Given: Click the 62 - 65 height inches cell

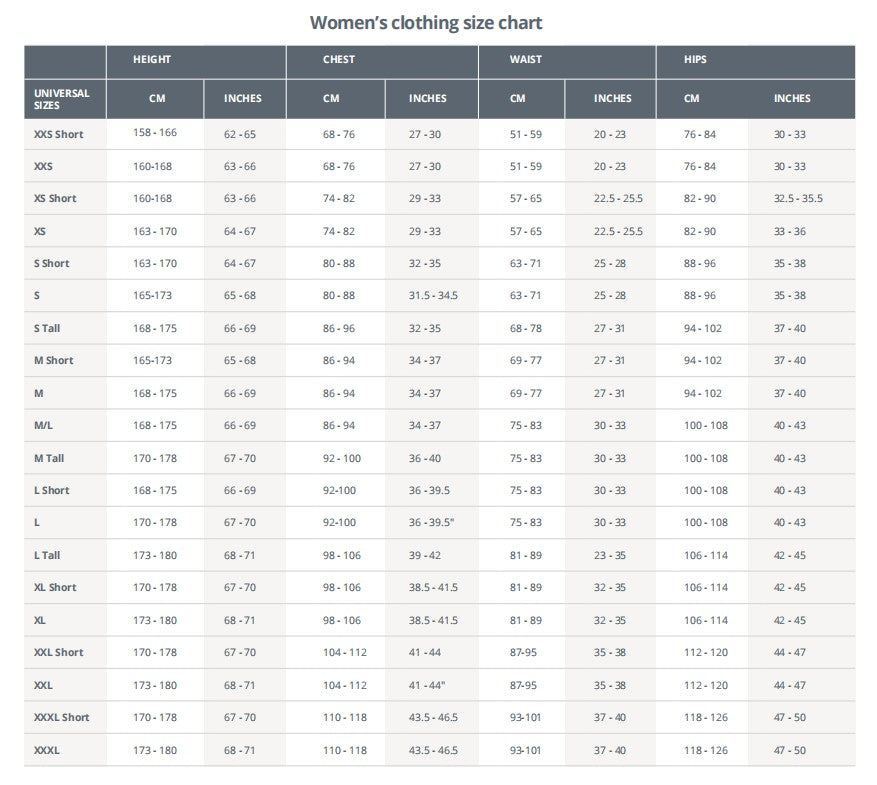Looking at the screenshot, I should [240, 134].
